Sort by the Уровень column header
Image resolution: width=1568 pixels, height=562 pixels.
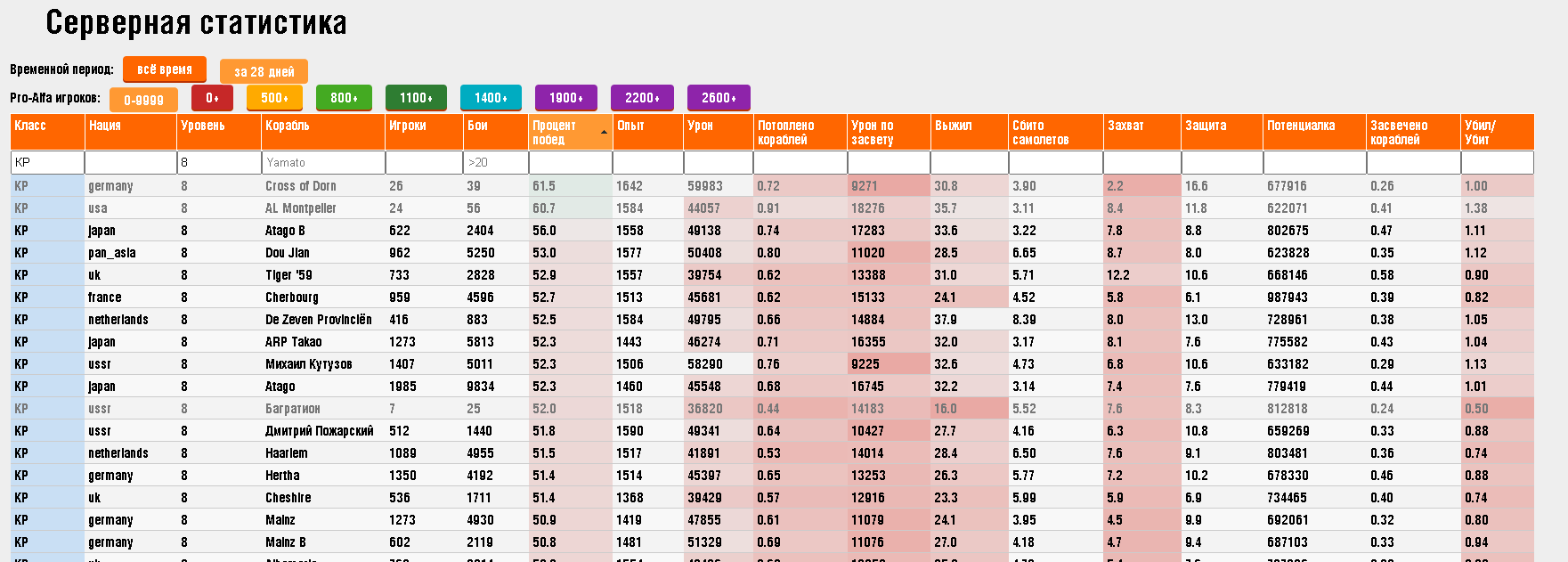tap(219, 132)
